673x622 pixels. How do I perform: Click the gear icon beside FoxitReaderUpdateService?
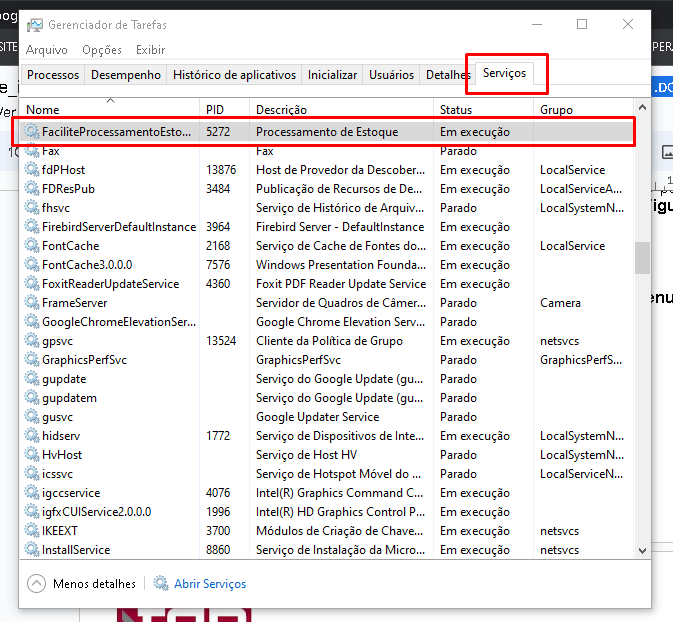click(x=32, y=283)
